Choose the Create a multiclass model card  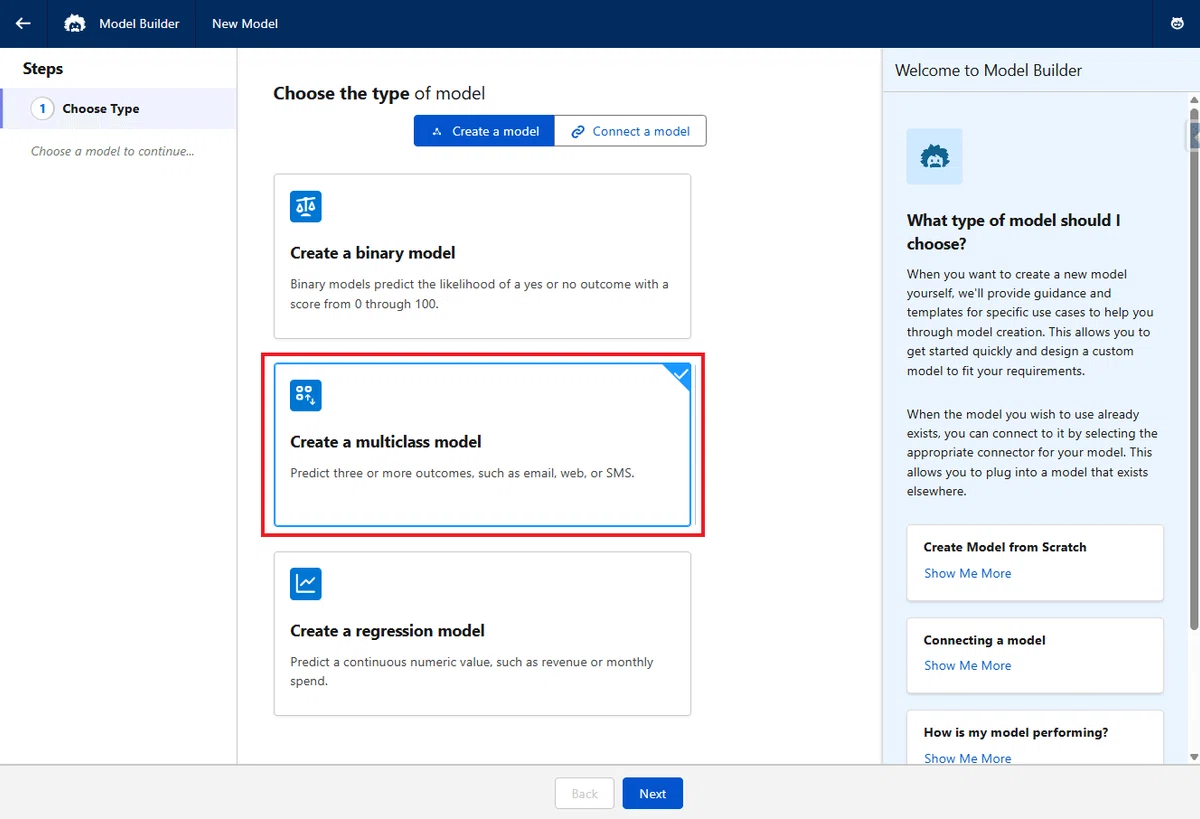click(x=482, y=444)
